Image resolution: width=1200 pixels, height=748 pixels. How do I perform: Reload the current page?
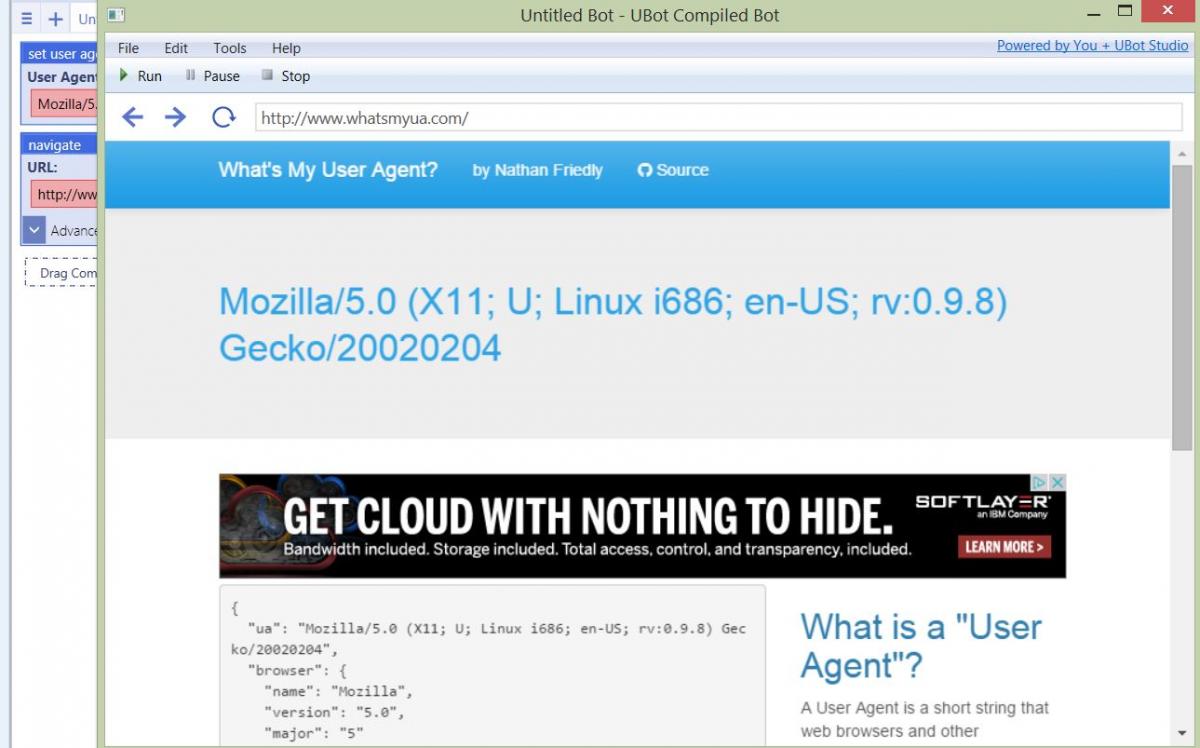(x=224, y=118)
